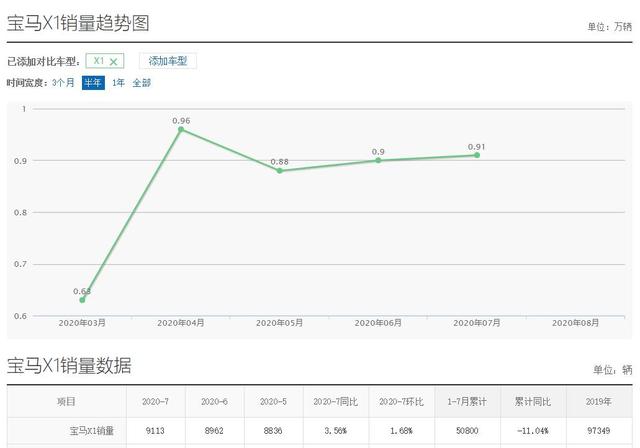Click the 2020-5 column header

click(273, 401)
